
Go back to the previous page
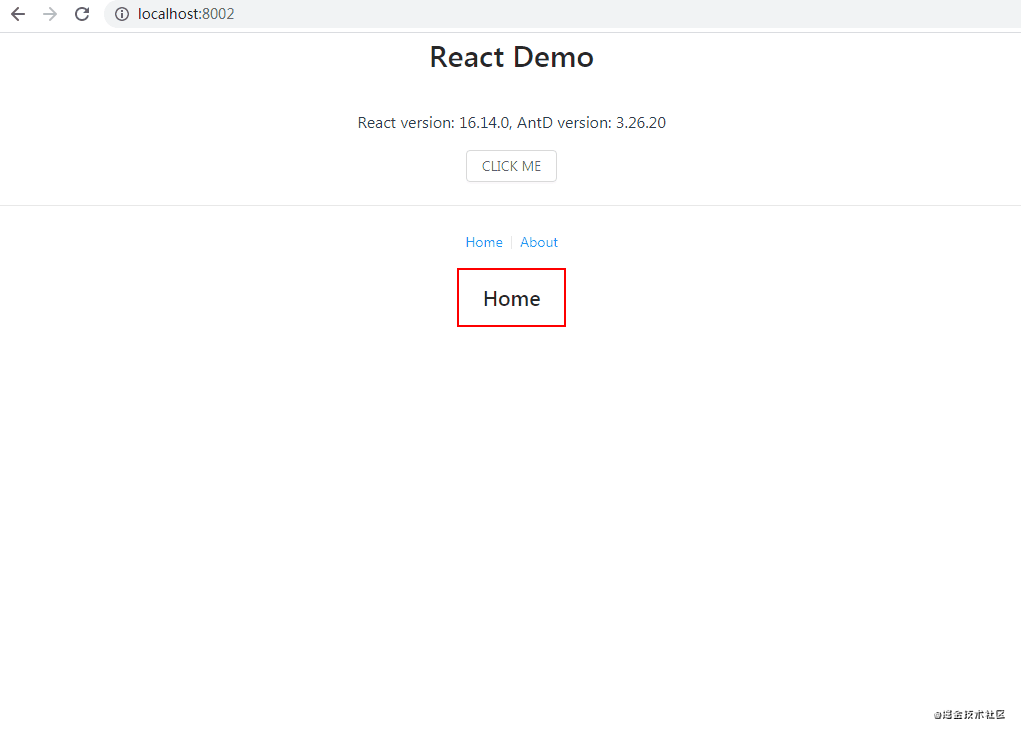18,14
